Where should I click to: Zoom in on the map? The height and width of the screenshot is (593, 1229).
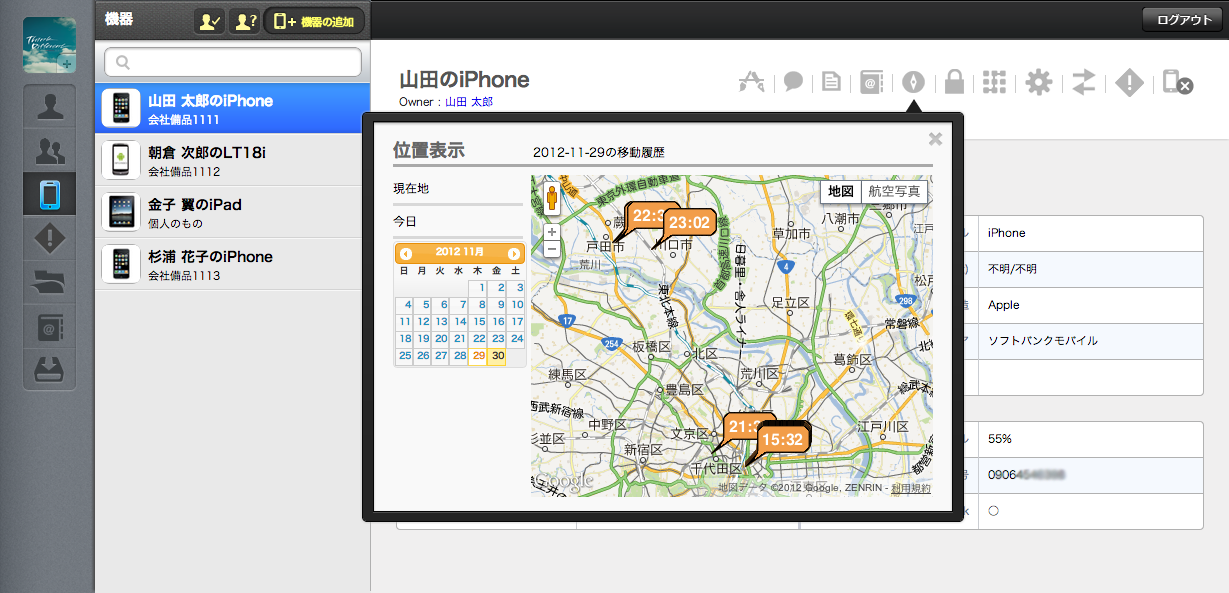click(x=551, y=231)
